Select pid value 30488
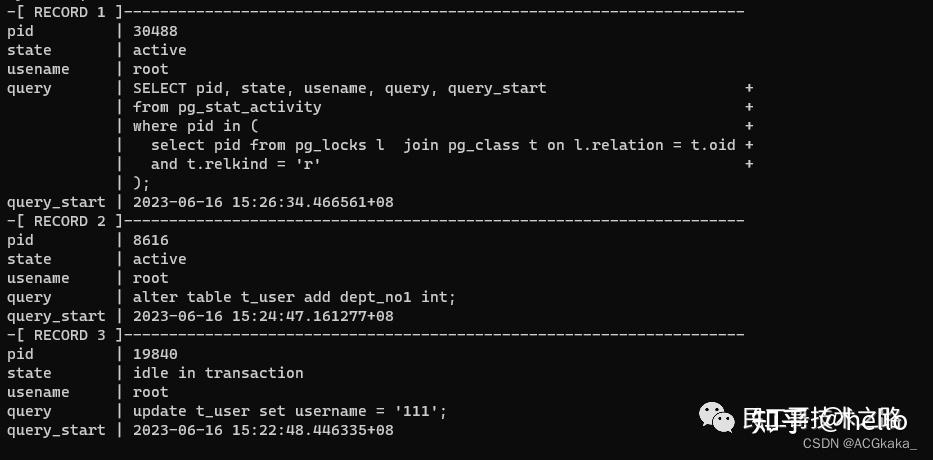 (155, 31)
